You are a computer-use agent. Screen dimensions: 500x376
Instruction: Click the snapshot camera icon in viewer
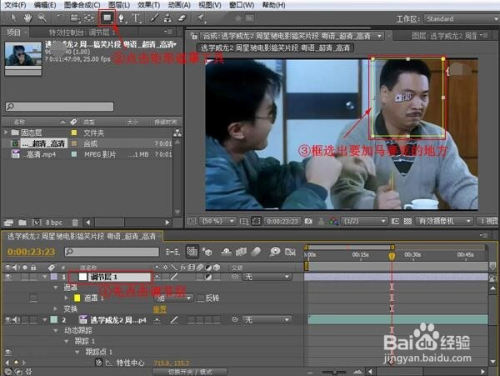tap(309, 221)
